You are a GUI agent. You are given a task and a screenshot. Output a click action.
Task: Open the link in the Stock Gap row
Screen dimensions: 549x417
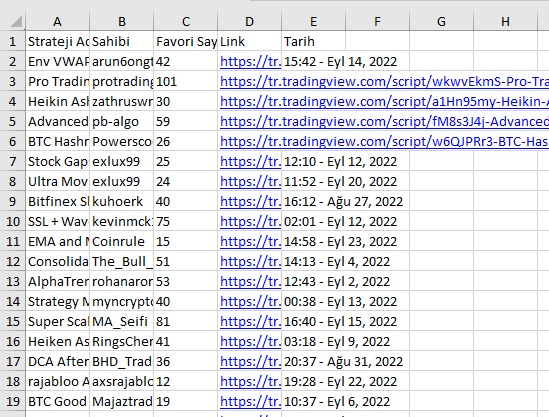tap(250, 161)
